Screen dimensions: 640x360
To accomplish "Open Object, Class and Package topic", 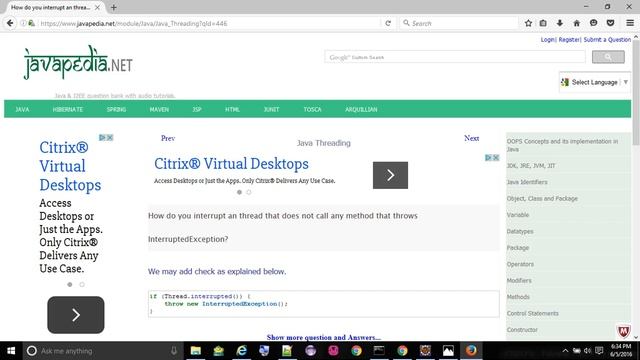I will (542, 198).
